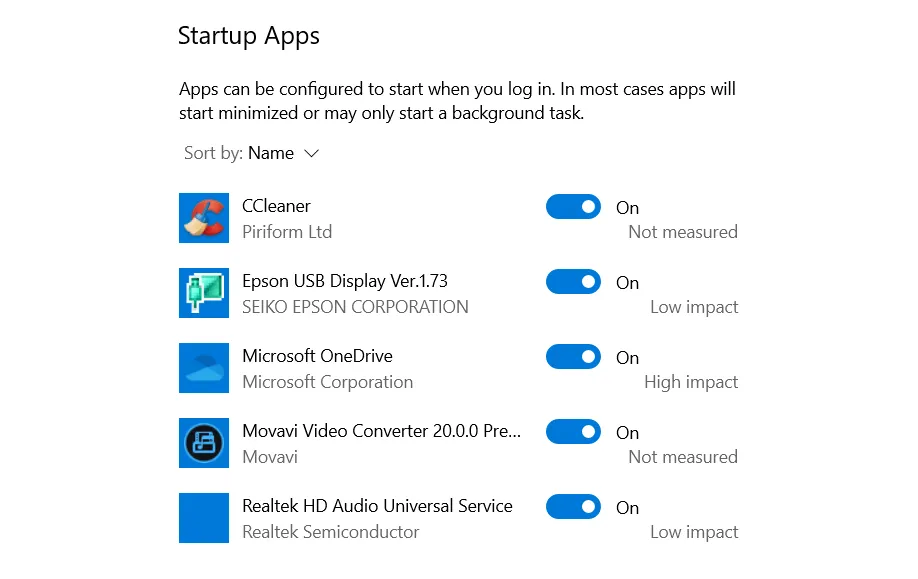Screen dimensions: 918x579
Task: Click the Piriform Ltd publisher text
Action: tap(287, 232)
